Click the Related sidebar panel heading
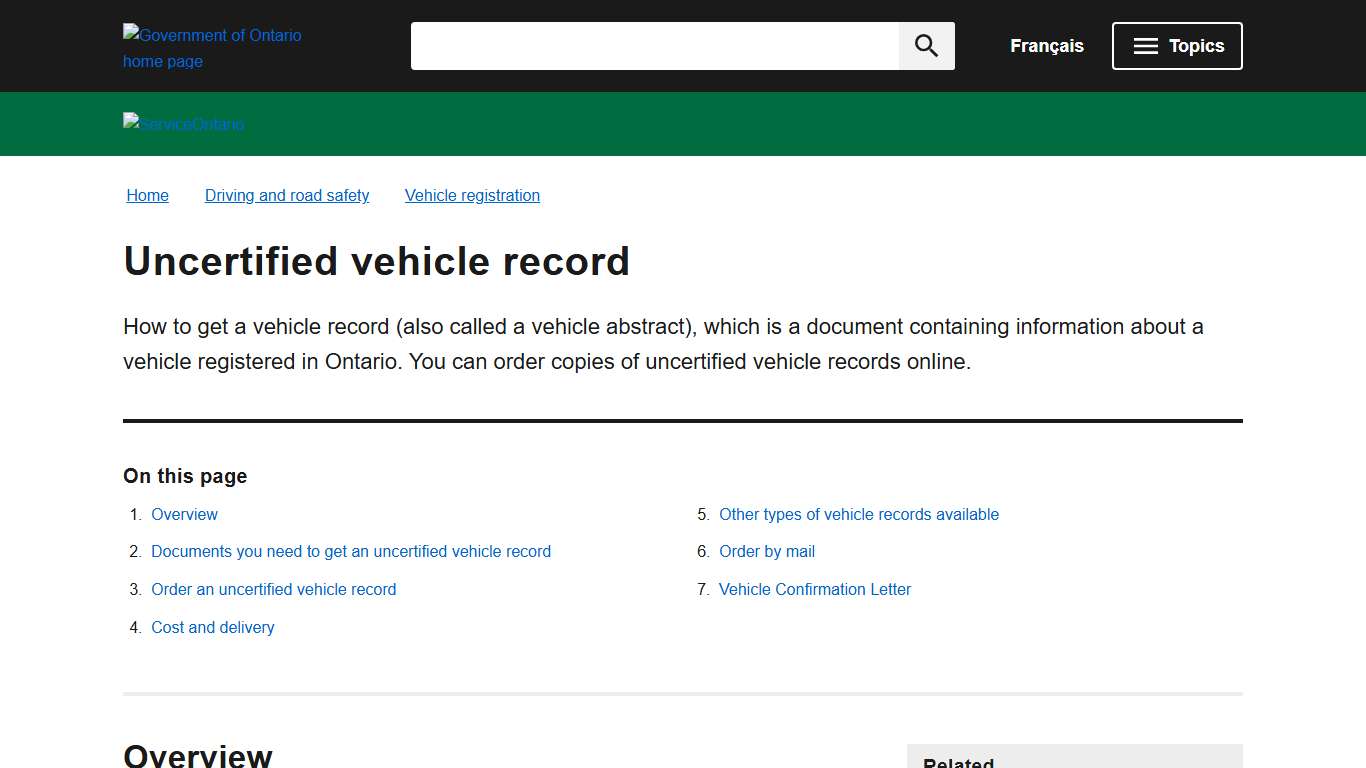Screen dimensions: 1366x768 pos(958,762)
